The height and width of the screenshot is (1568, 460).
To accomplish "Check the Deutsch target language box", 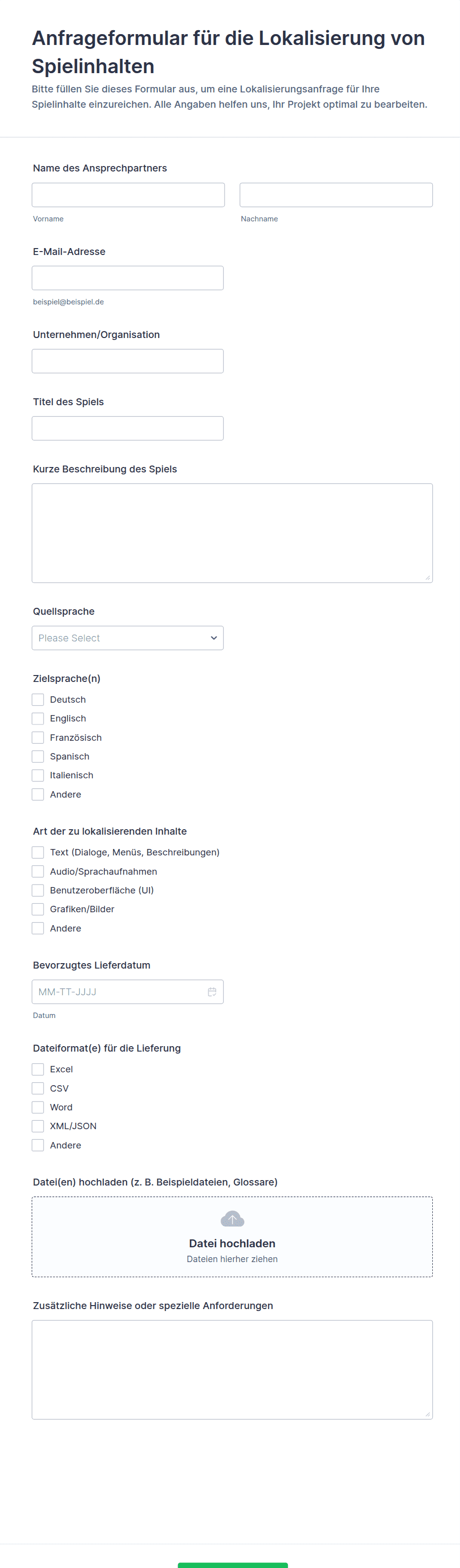I will [x=38, y=699].
